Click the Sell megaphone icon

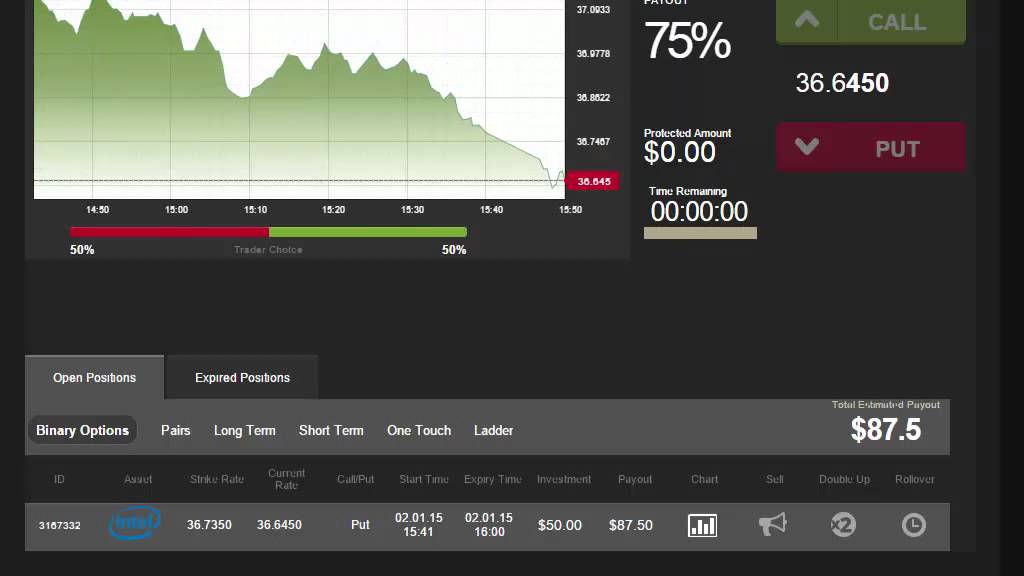pos(773,524)
